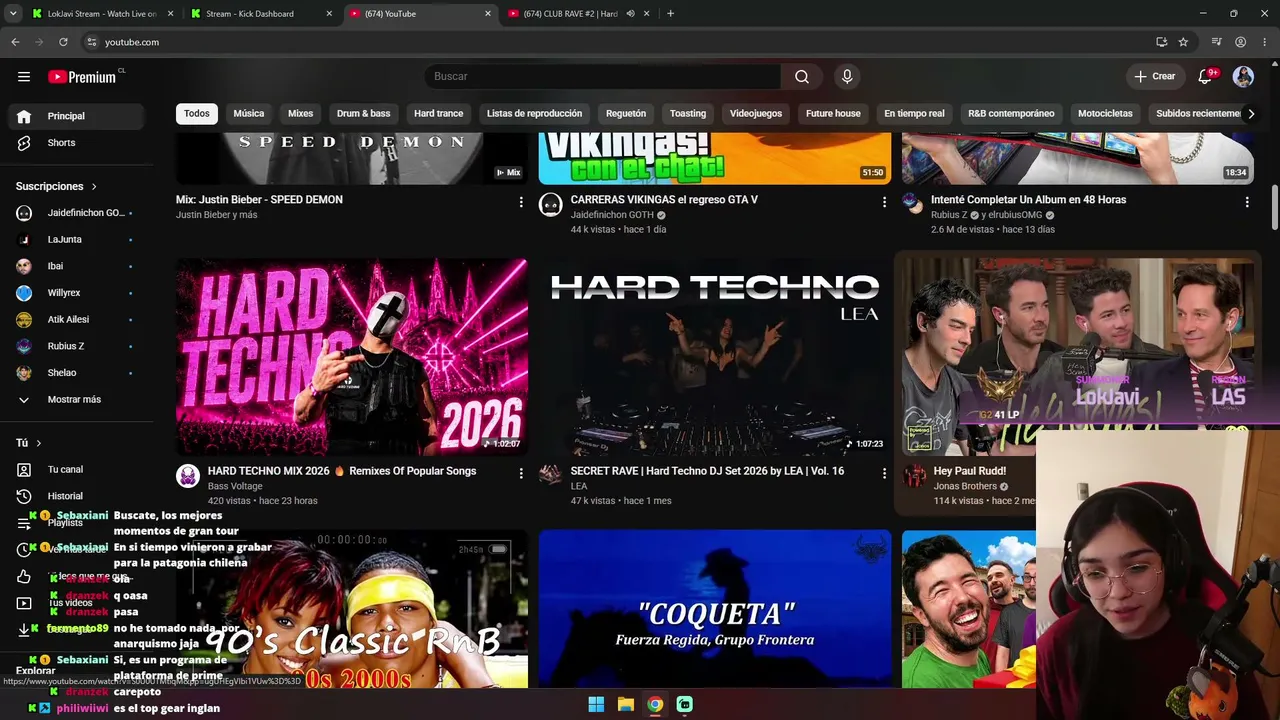Open the Chrome media controls icon
Screen dimensions: 1280x720
1216,42
